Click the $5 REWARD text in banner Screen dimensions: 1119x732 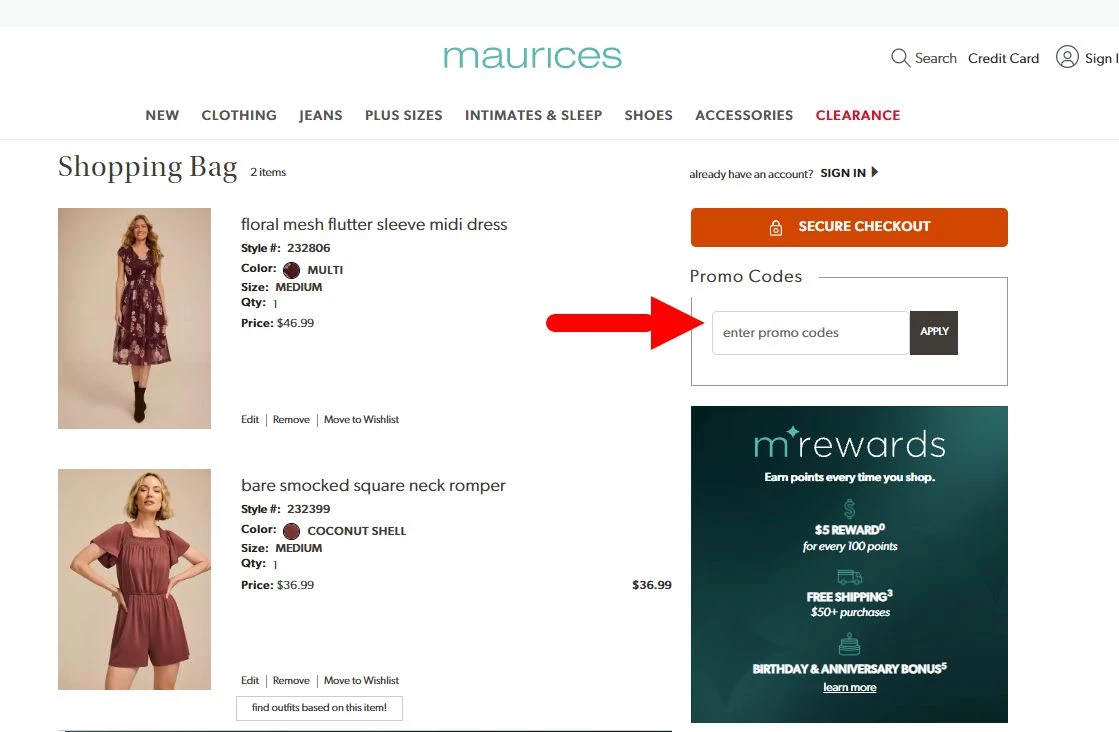tap(849, 529)
